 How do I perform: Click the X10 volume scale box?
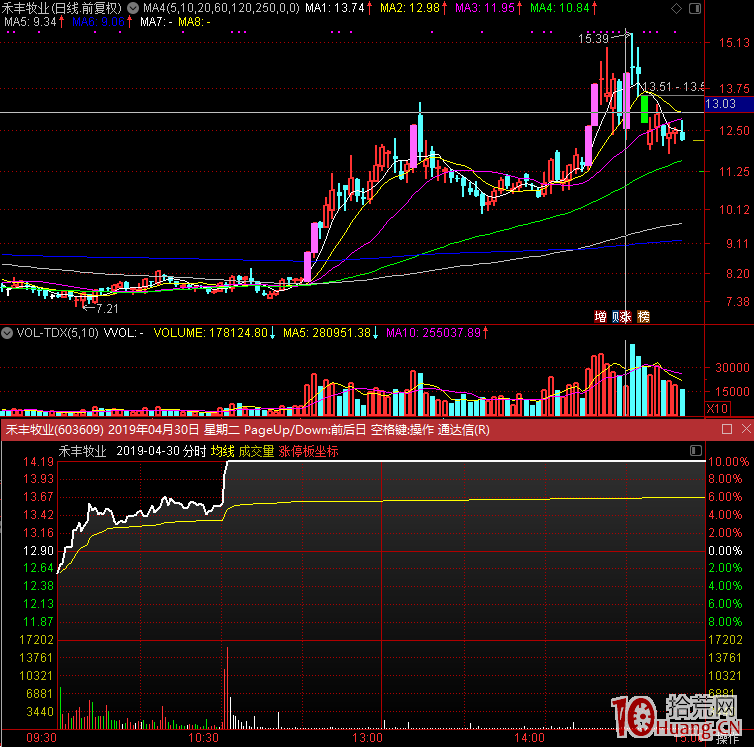717,409
